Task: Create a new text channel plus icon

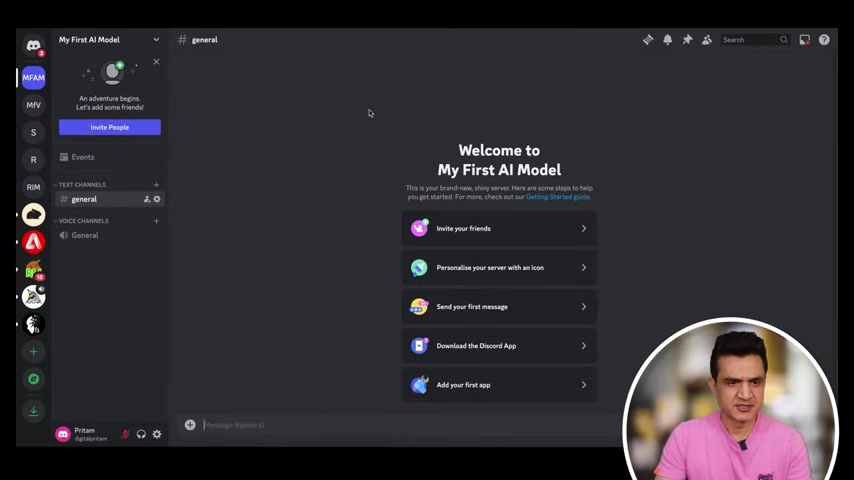Action: point(156,185)
